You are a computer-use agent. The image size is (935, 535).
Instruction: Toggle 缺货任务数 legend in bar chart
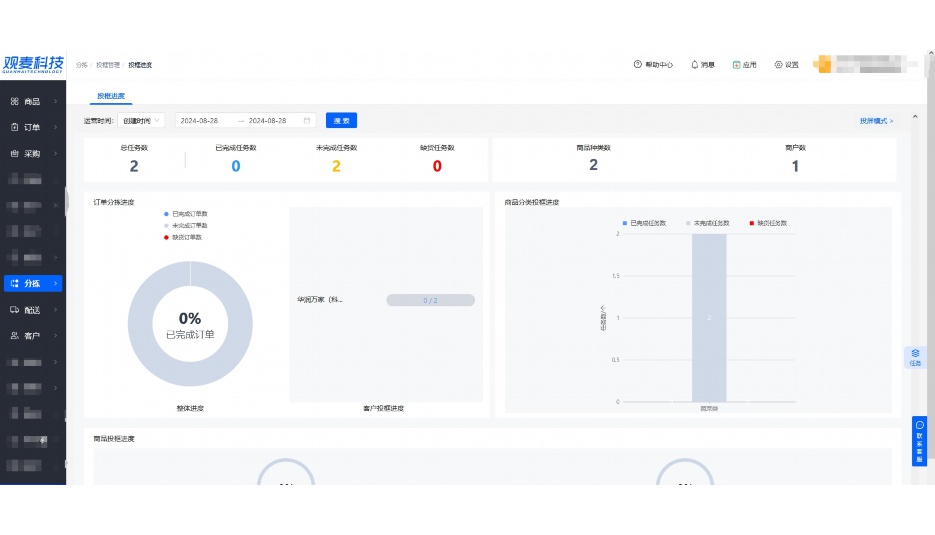click(768, 223)
